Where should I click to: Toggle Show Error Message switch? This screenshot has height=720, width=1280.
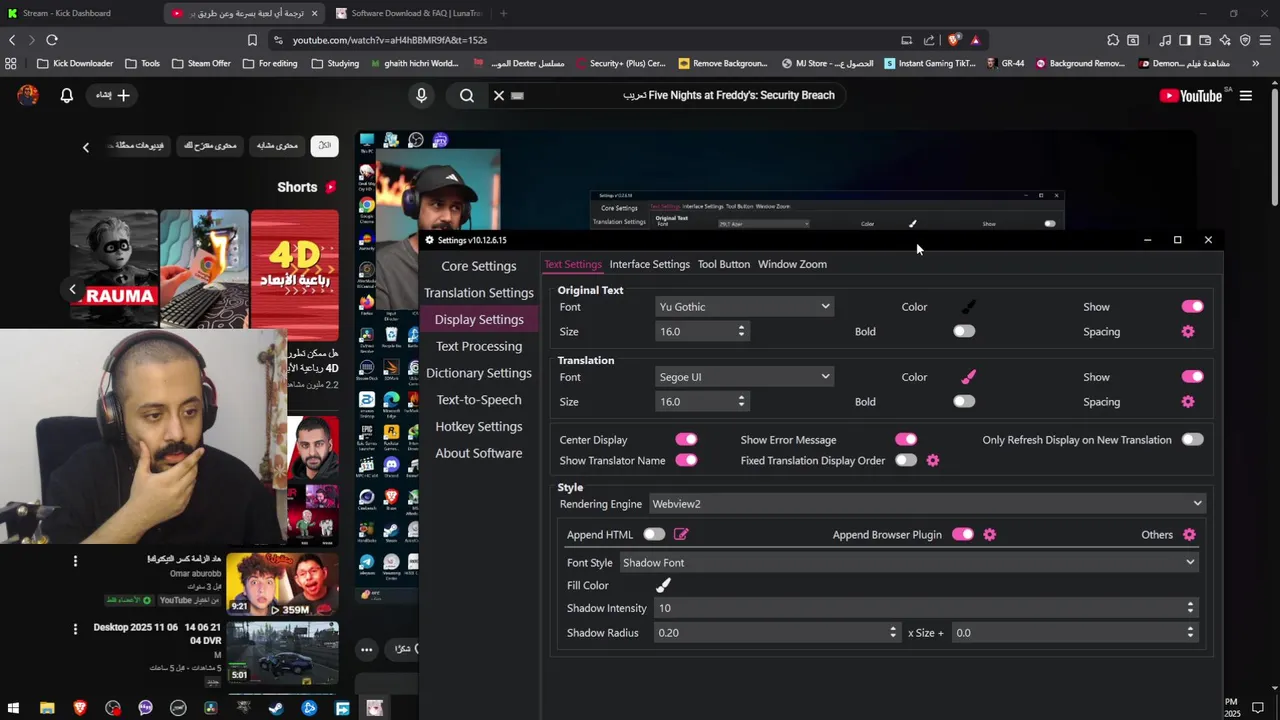coord(906,439)
